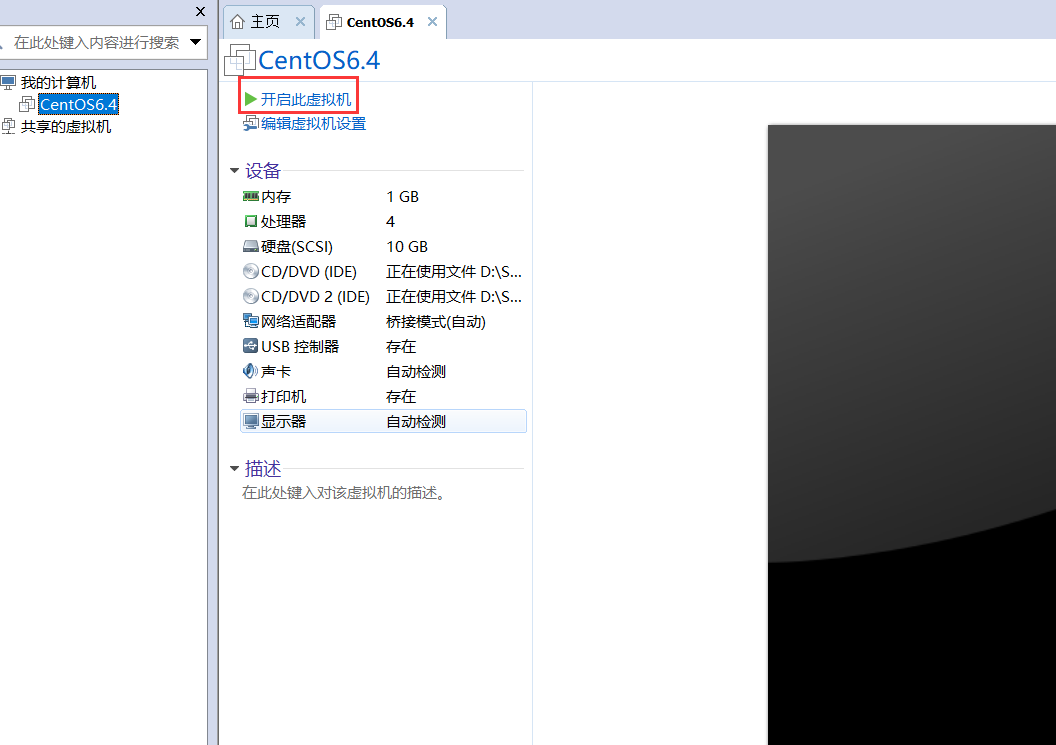The height and width of the screenshot is (745, 1056).
Task: Click the 声卡 自动检测 value
Action: [x=416, y=370]
